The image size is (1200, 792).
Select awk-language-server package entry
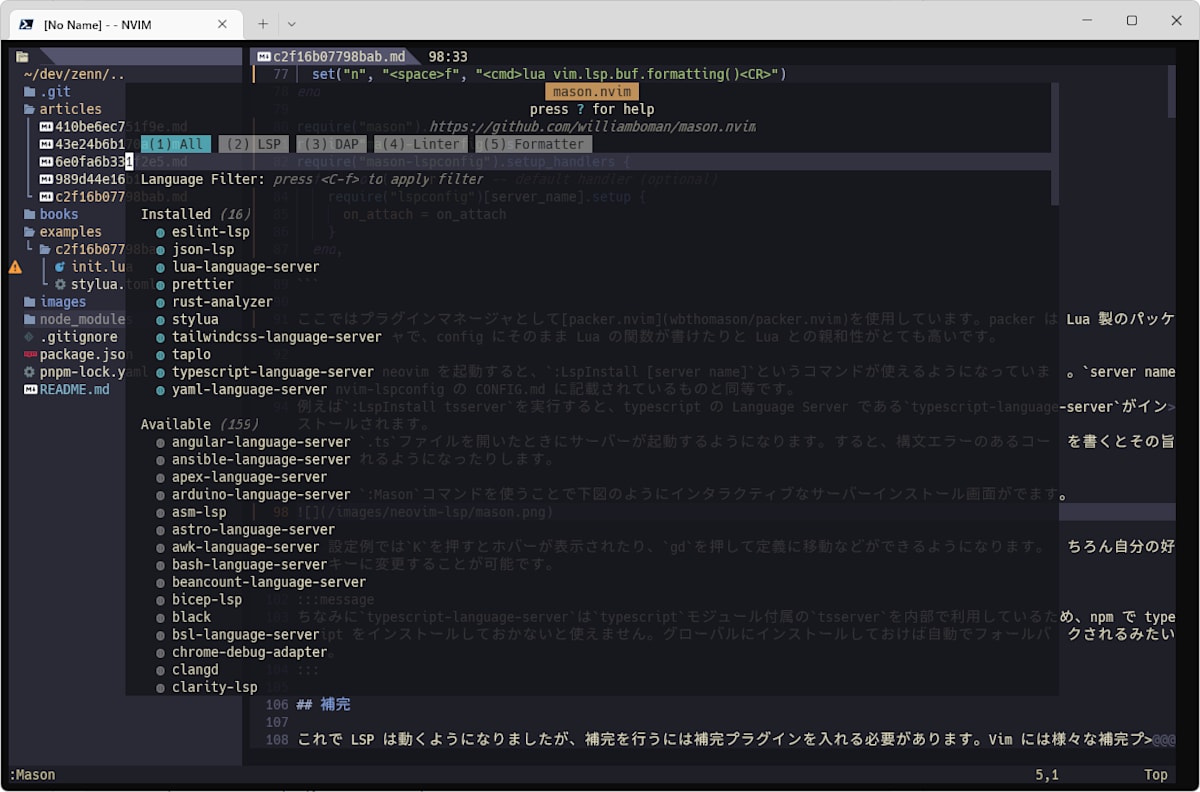pos(245,547)
